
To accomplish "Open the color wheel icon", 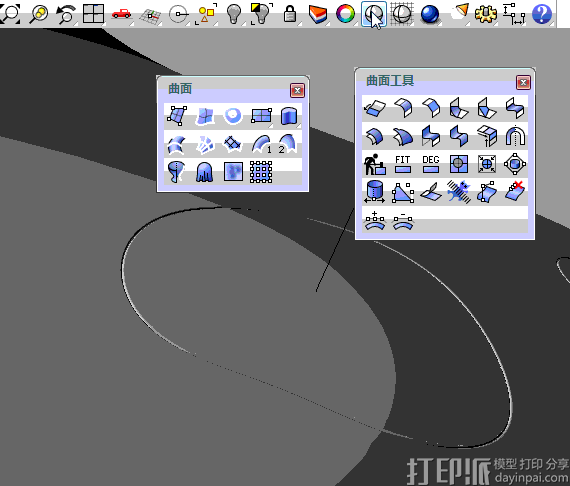I will click(345, 14).
